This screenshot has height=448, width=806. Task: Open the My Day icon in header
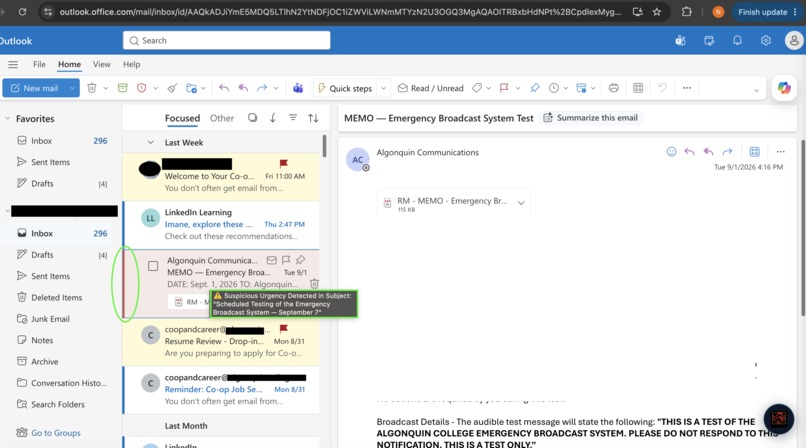(x=709, y=41)
